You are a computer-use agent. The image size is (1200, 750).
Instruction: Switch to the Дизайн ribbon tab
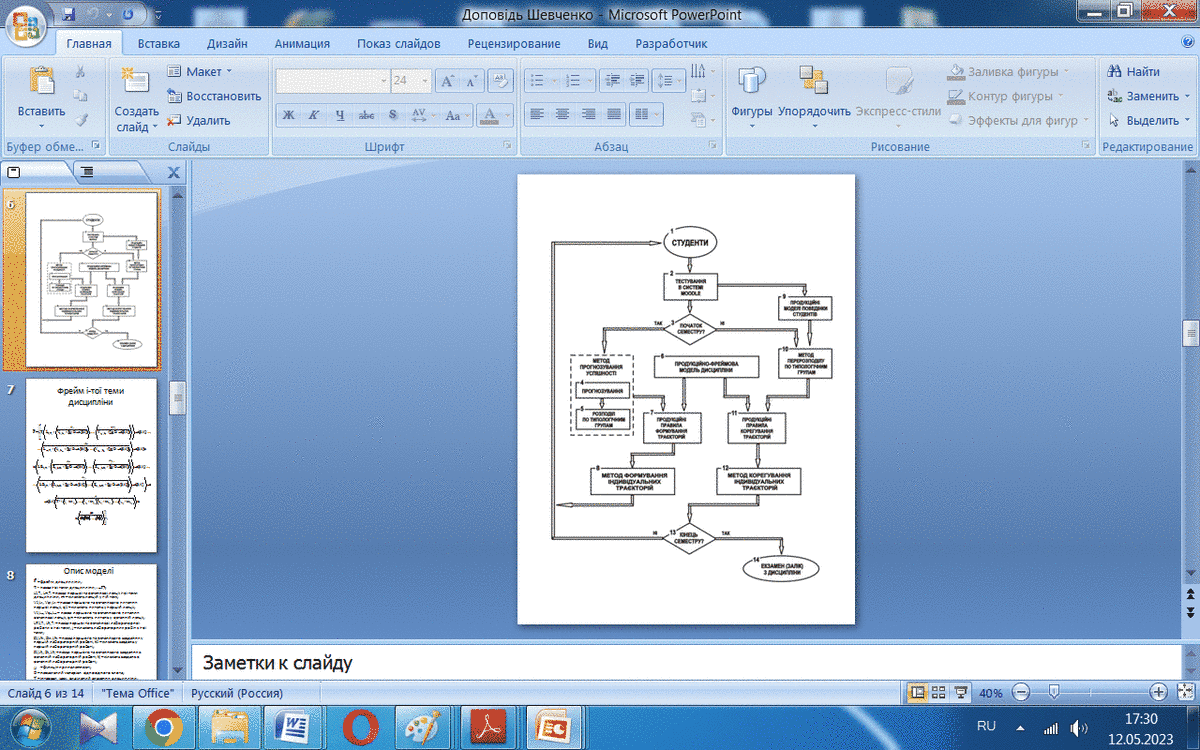pyautogui.click(x=228, y=44)
